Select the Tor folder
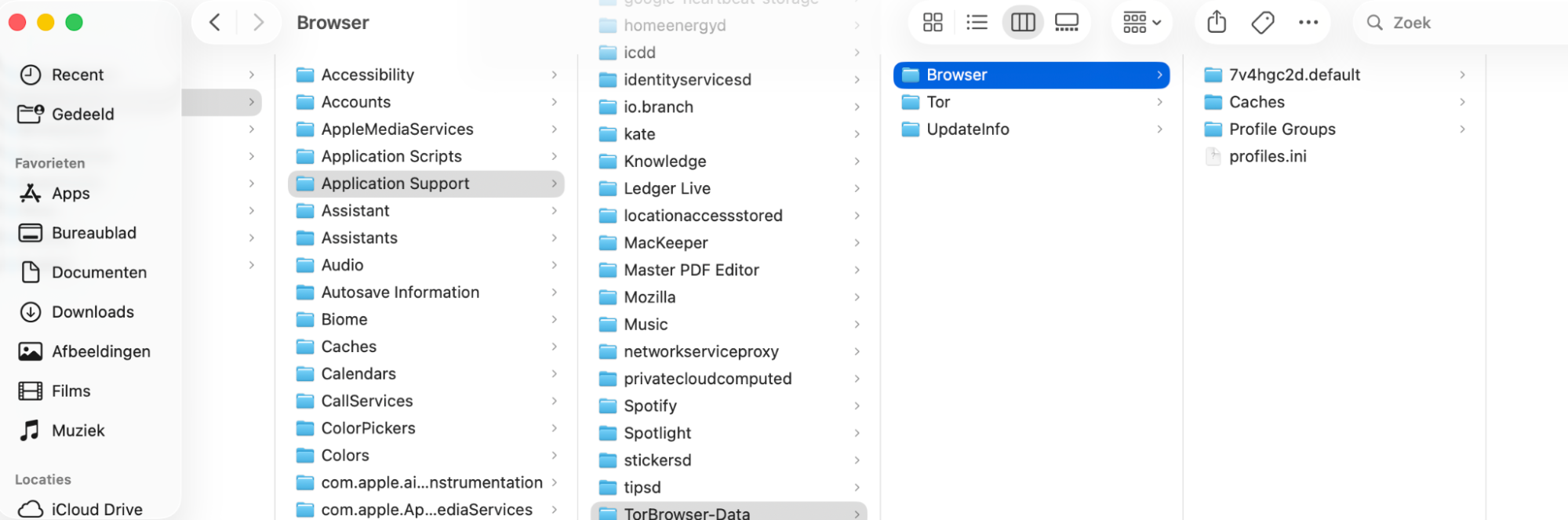Viewport: 1568px width, 520px height. click(1031, 102)
